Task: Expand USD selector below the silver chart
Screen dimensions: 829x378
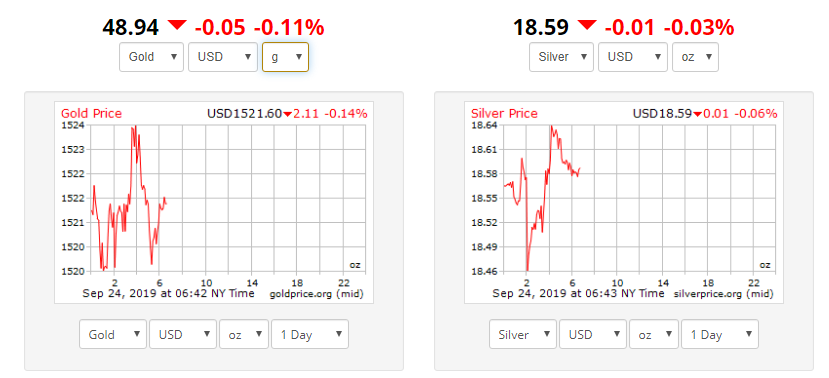Action: (x=593, y=334)
